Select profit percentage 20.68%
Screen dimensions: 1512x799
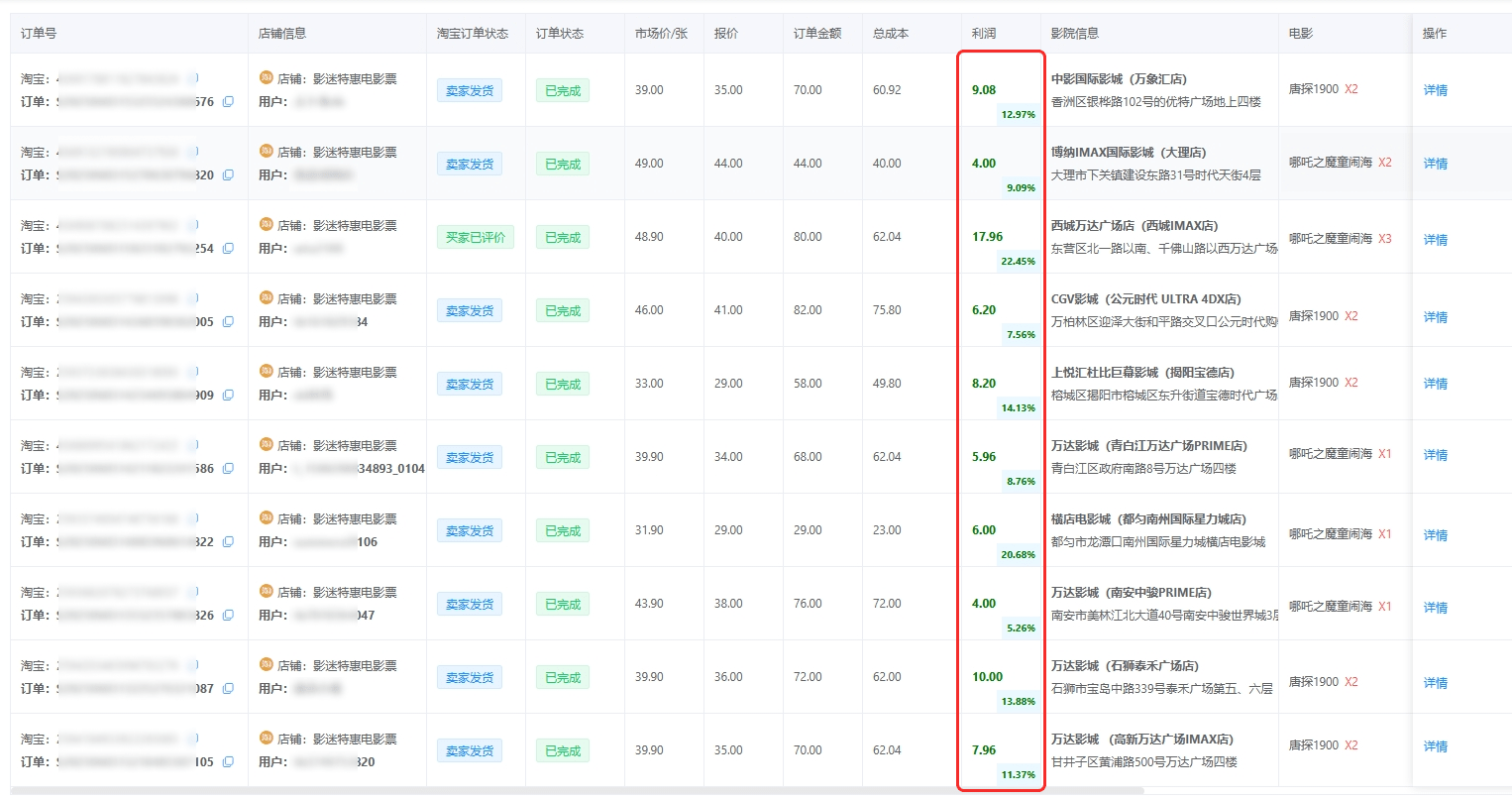[x=1019, y=555]
